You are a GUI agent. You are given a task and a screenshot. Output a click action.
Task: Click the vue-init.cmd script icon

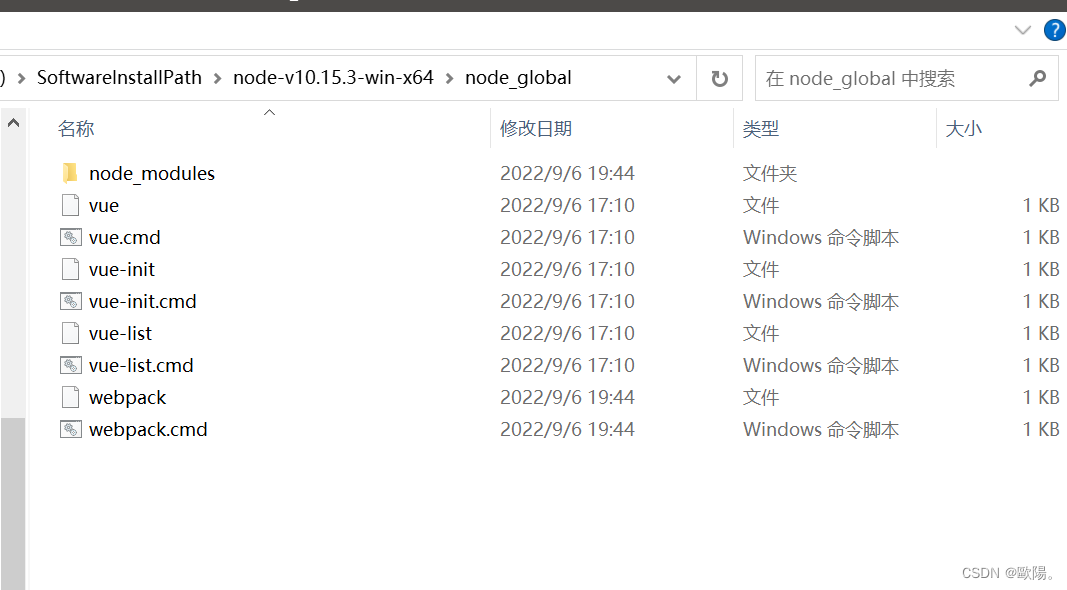(x=71, y=301)
